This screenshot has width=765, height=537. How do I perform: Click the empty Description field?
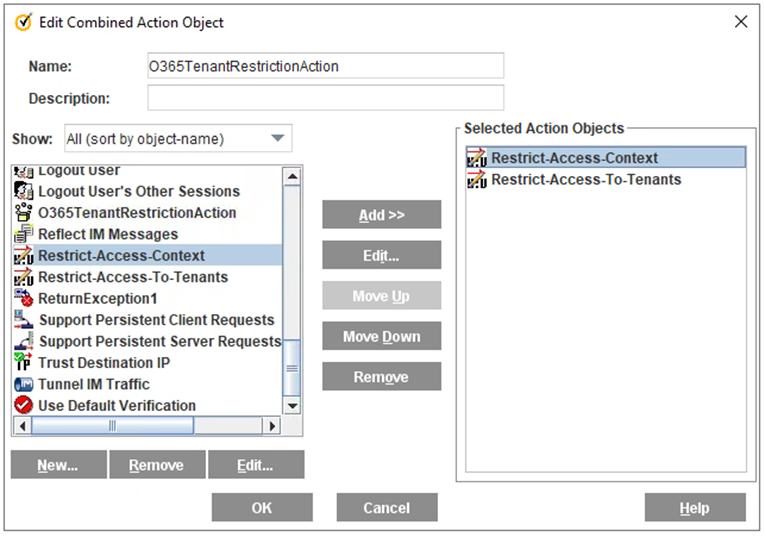(x=326, y=98)
